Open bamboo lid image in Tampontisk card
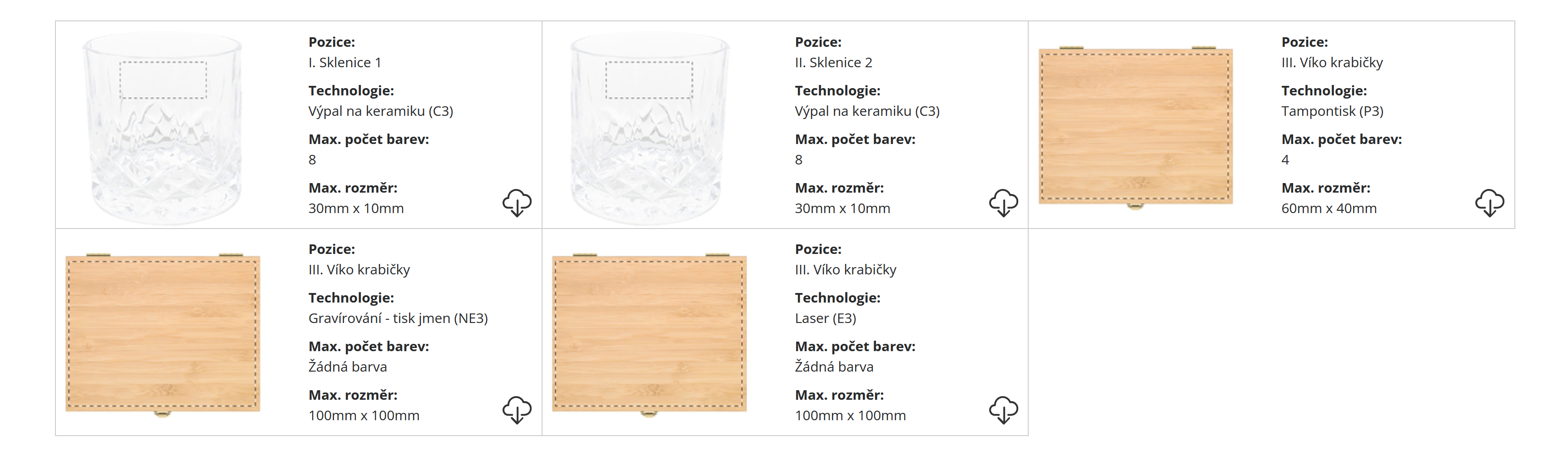 point(1135,127)
